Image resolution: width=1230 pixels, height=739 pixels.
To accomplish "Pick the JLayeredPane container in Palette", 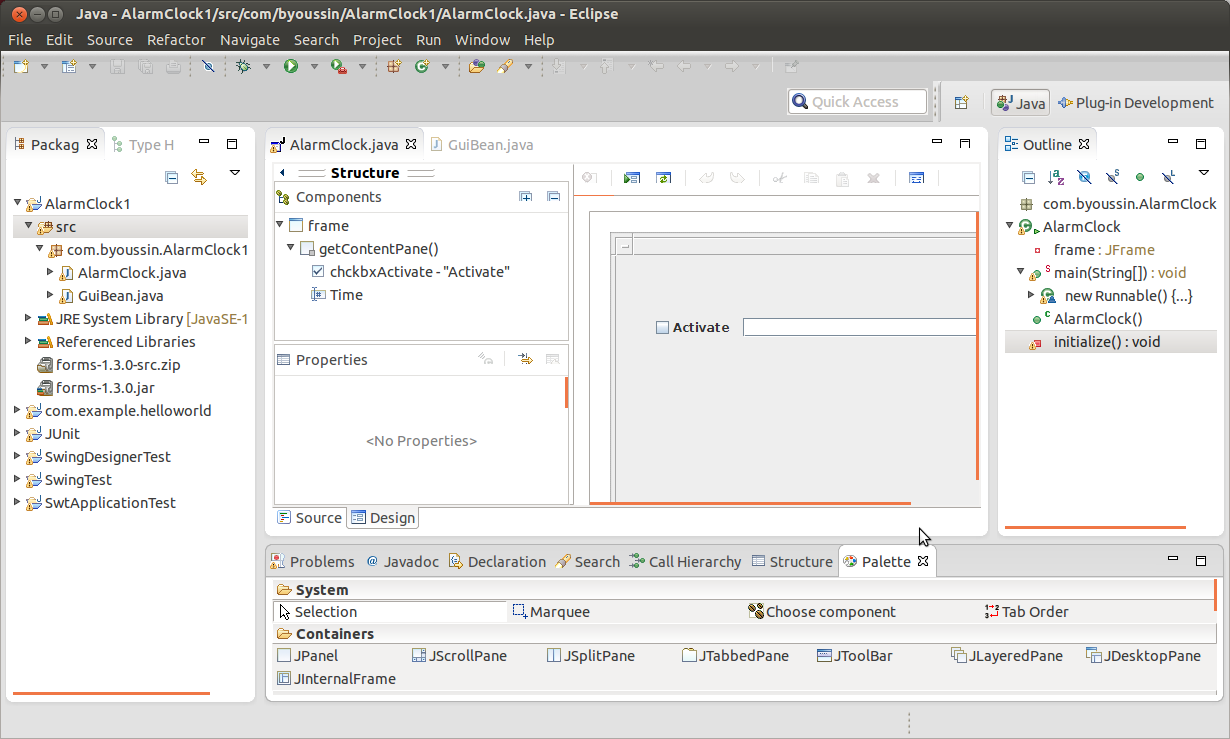I will tap(1007, 656).
